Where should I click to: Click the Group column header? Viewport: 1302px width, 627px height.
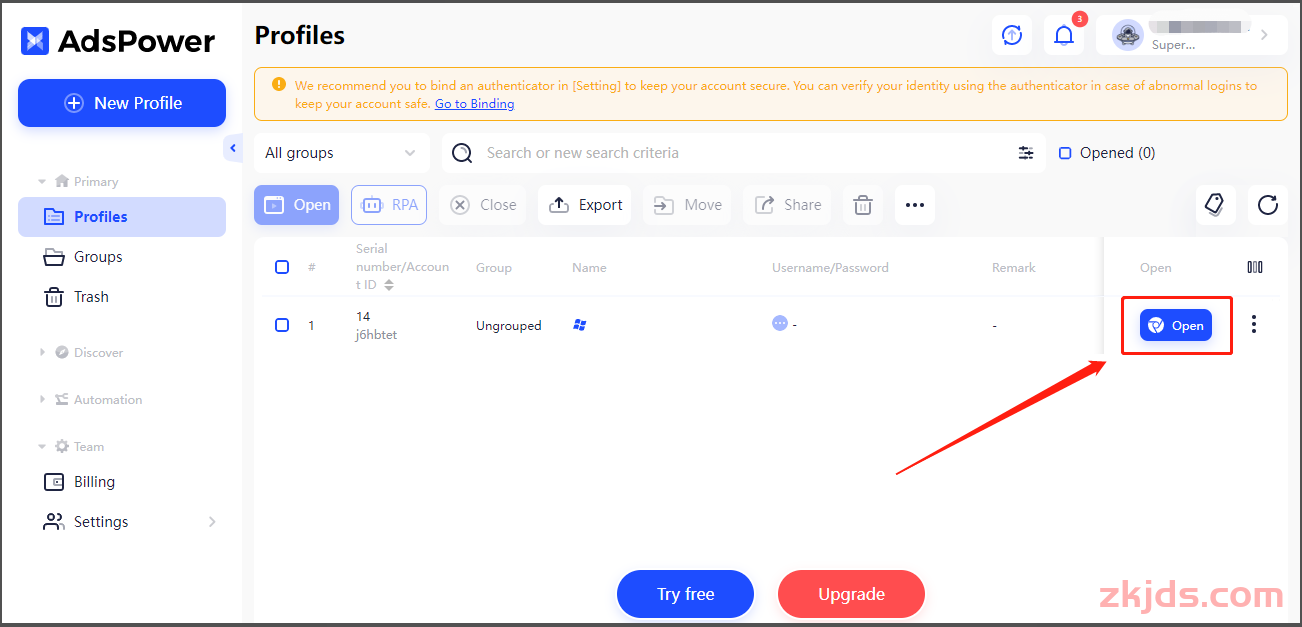494,268
